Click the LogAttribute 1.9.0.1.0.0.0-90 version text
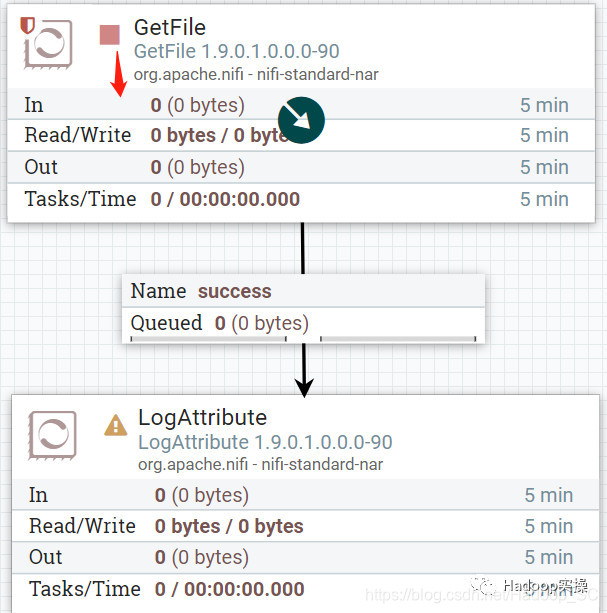 (x=265, y=442)
